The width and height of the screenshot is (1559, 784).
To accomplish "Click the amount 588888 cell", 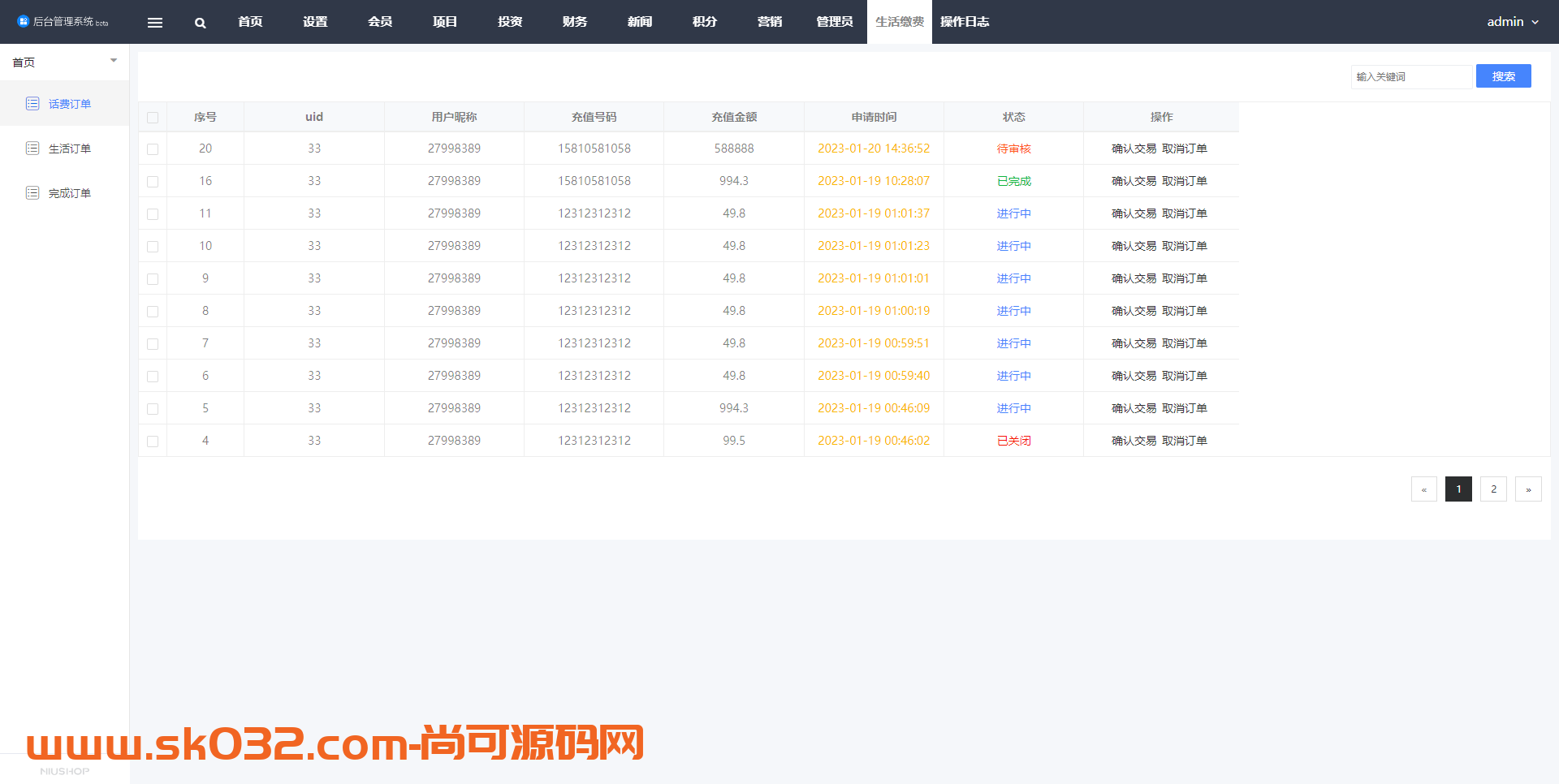I will point(734,149).
